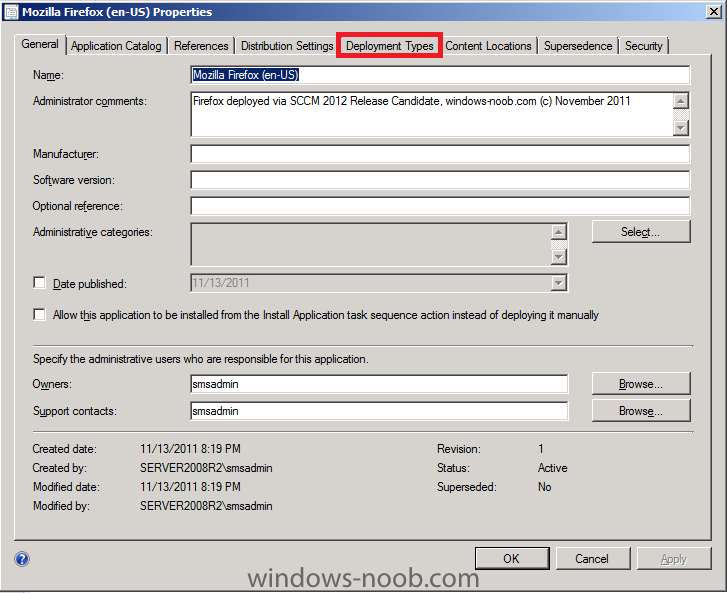Click the Created date value
The image size is (727, 593).
[190, 449]
